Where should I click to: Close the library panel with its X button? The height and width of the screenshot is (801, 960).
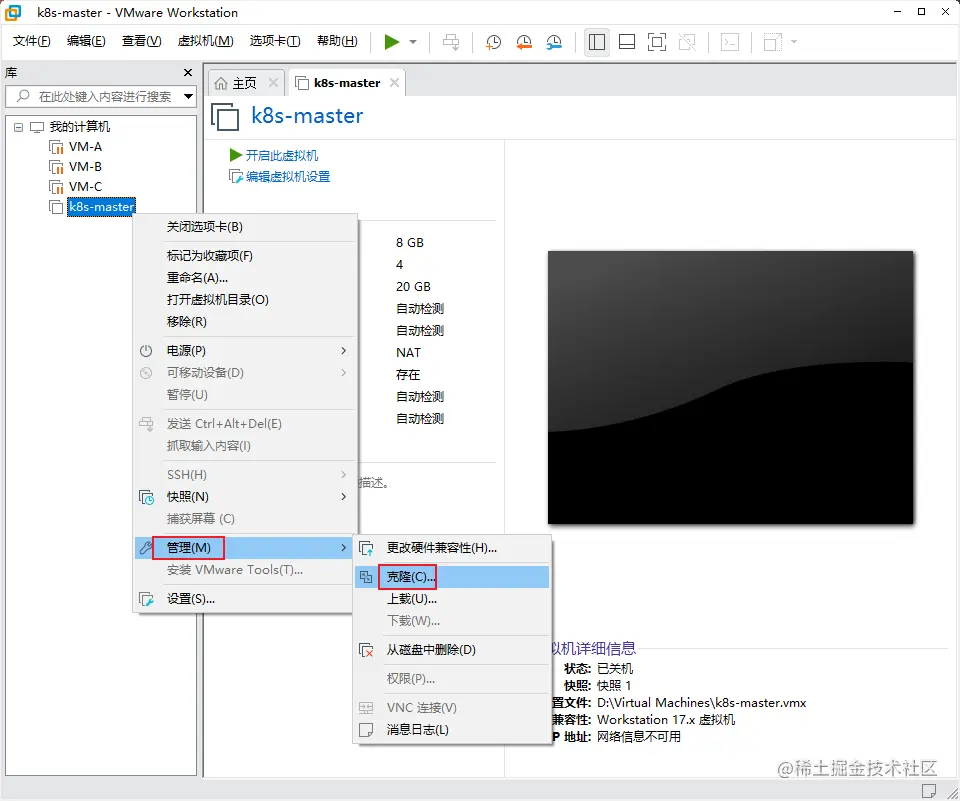pos(188,72)
